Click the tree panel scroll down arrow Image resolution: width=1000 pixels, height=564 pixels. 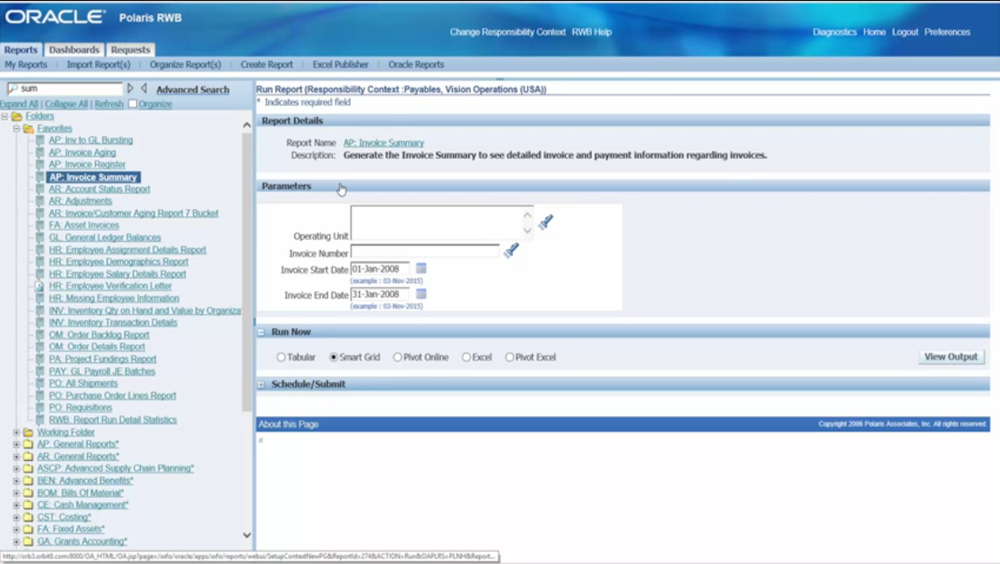247,535
